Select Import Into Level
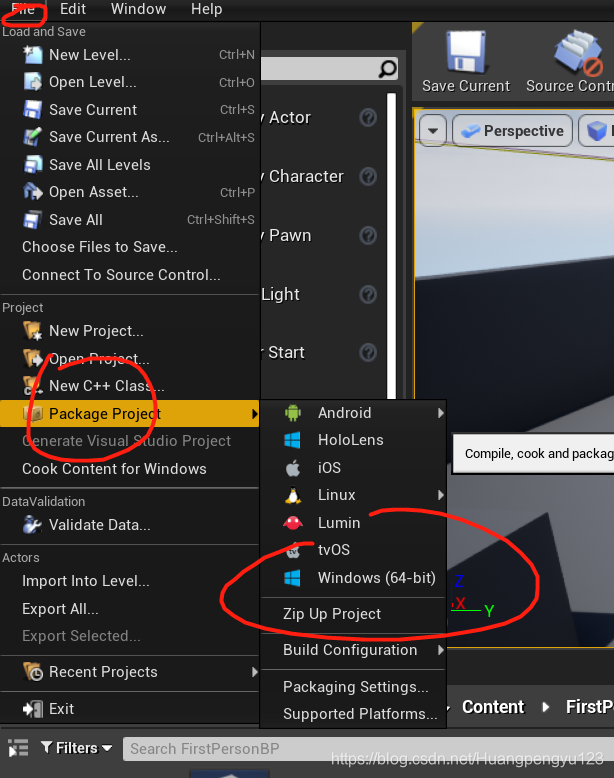The image size is (614, 778). pos(130,581)
